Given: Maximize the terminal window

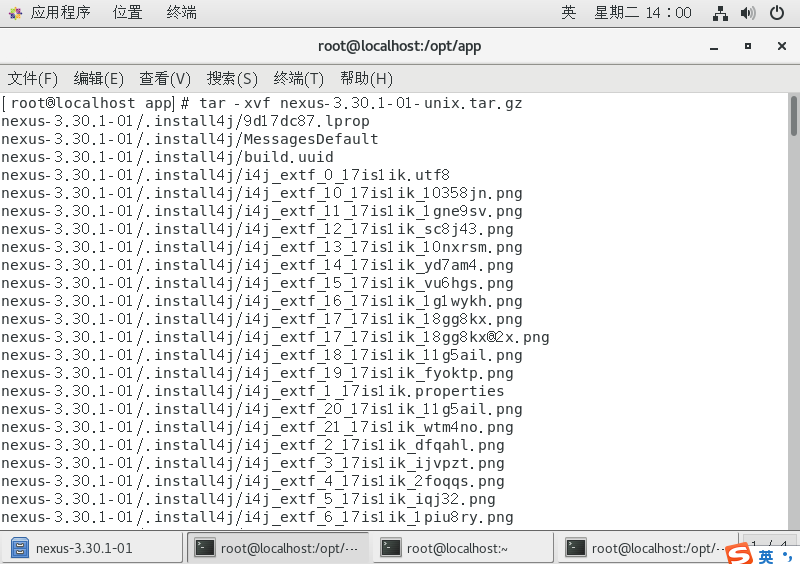Looking at the screenshot, I should [748, 46].
